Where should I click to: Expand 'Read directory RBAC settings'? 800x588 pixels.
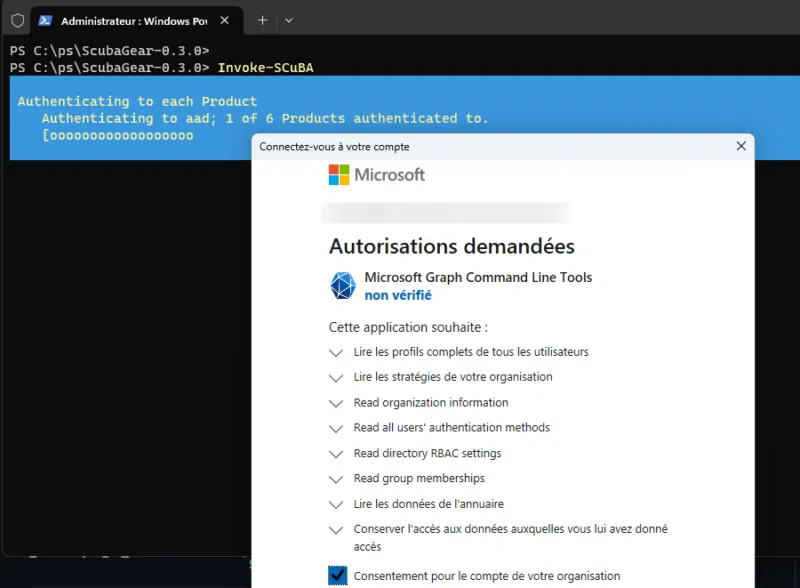(336, 453)
